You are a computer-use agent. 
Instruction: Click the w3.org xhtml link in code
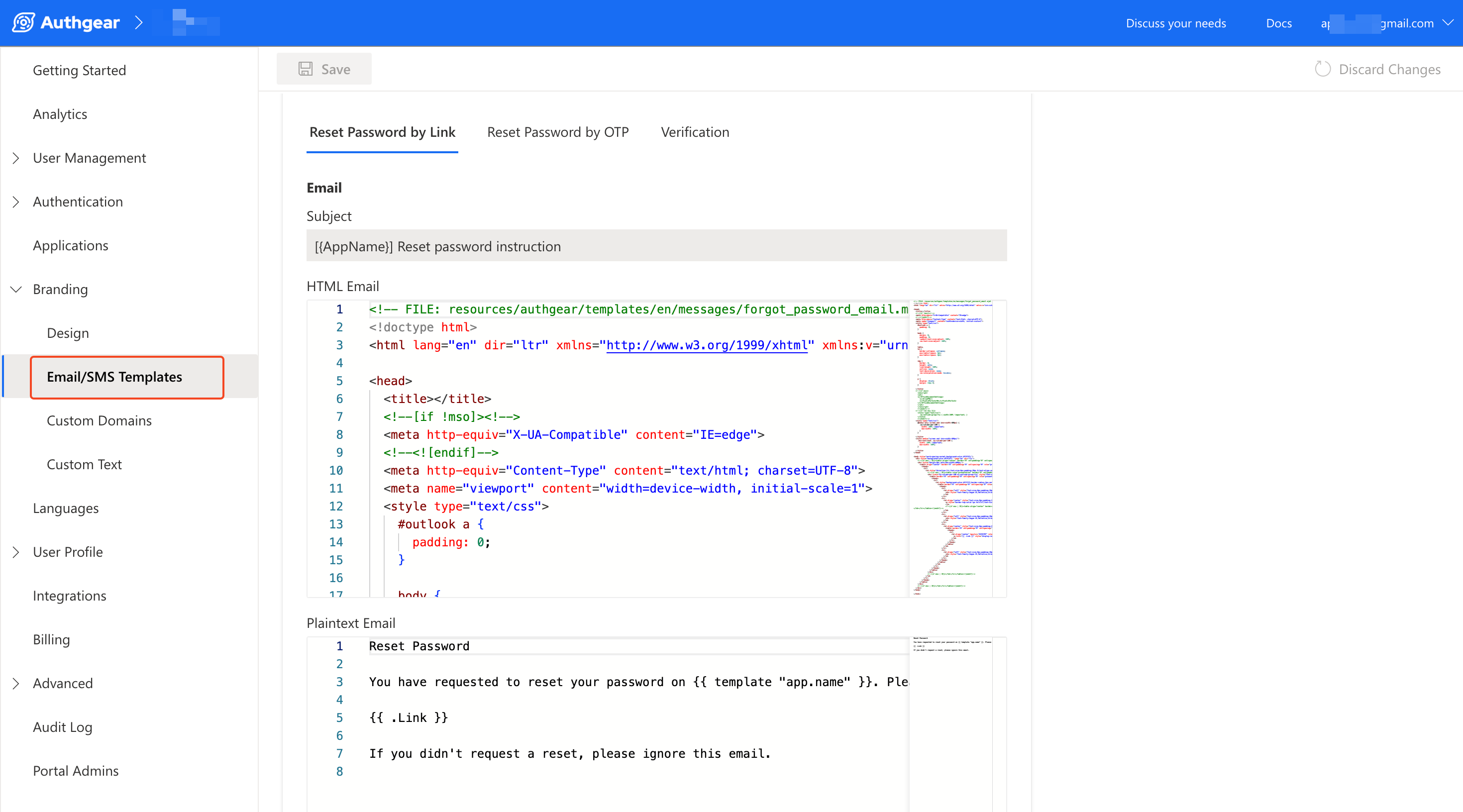(707, 345)
